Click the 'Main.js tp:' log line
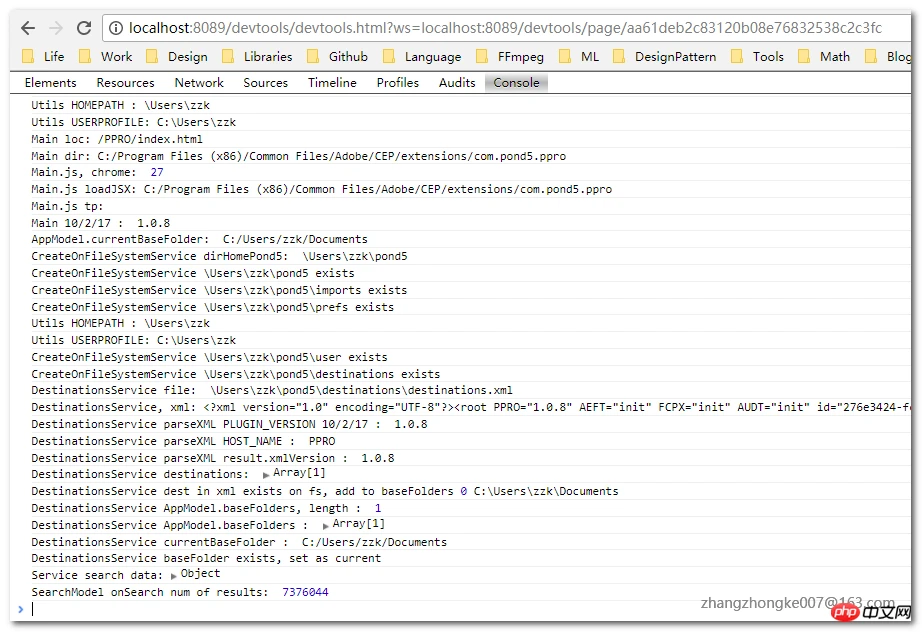922x632 pixels. [x=67, y=206]
